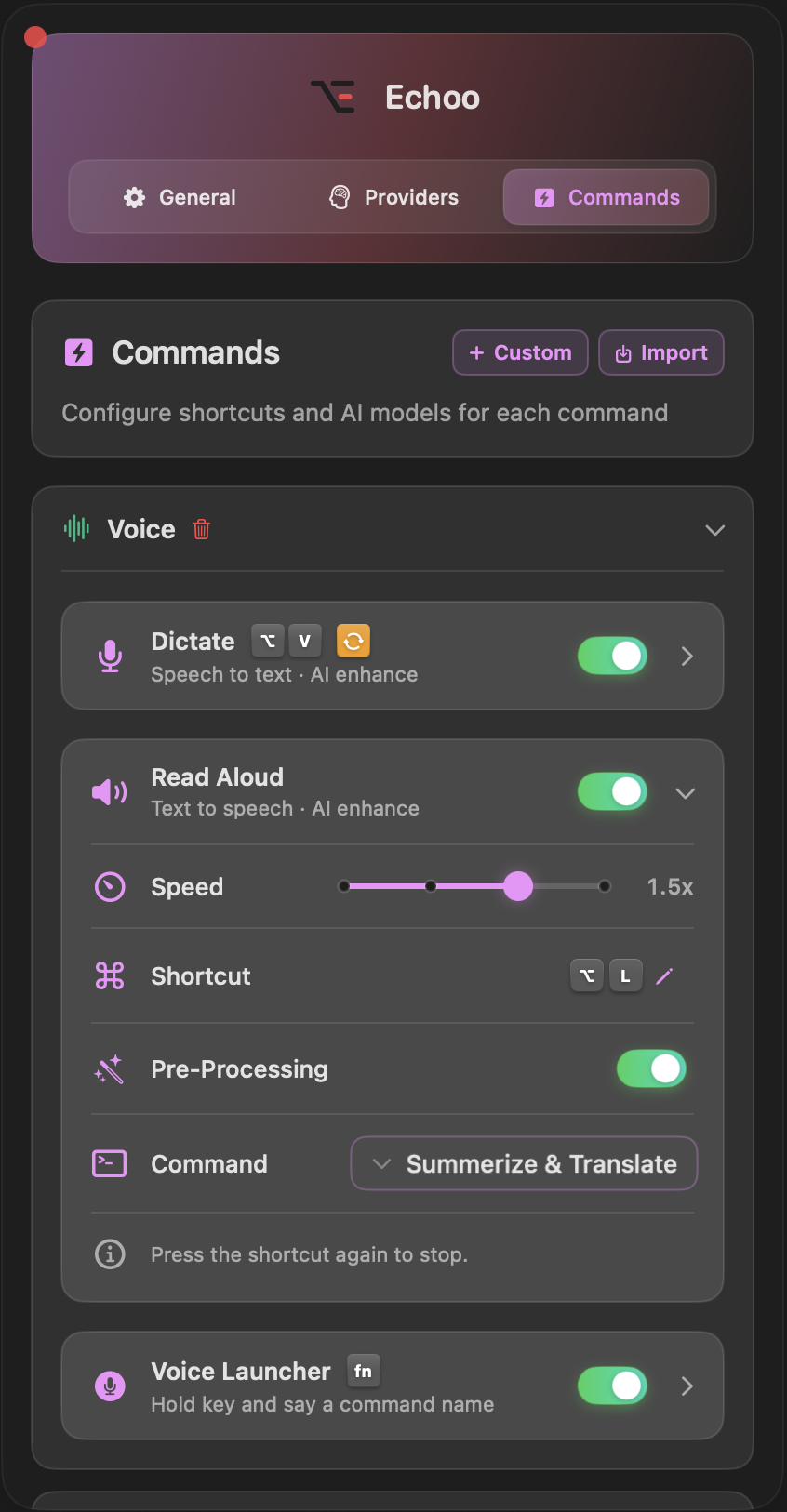Viewport: 787px width, 1512px height.
Task: Disable the Dictate toggle
Action: point(612,657)
